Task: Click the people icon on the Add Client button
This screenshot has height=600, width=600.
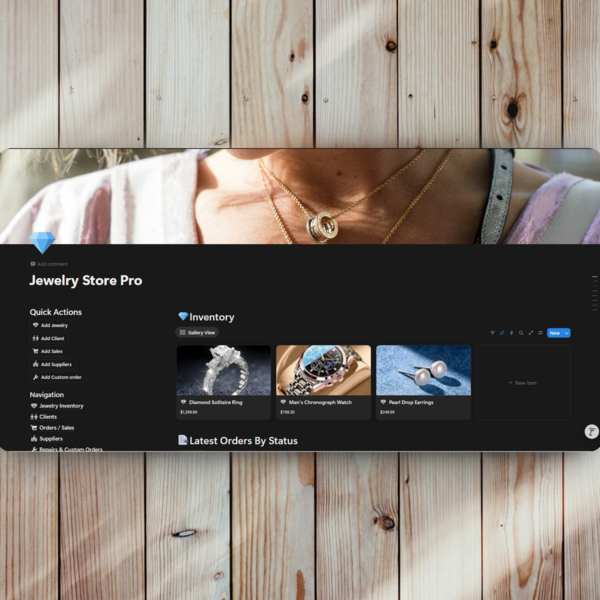Action: click(x=36, y=338)
